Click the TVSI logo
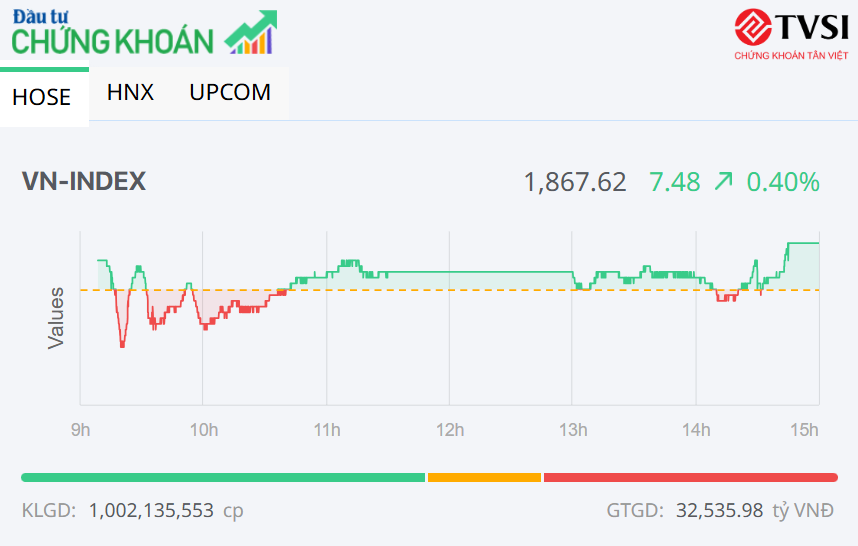Image resolution: width=858 pixels, height=546 pixels. click(790, 35)
